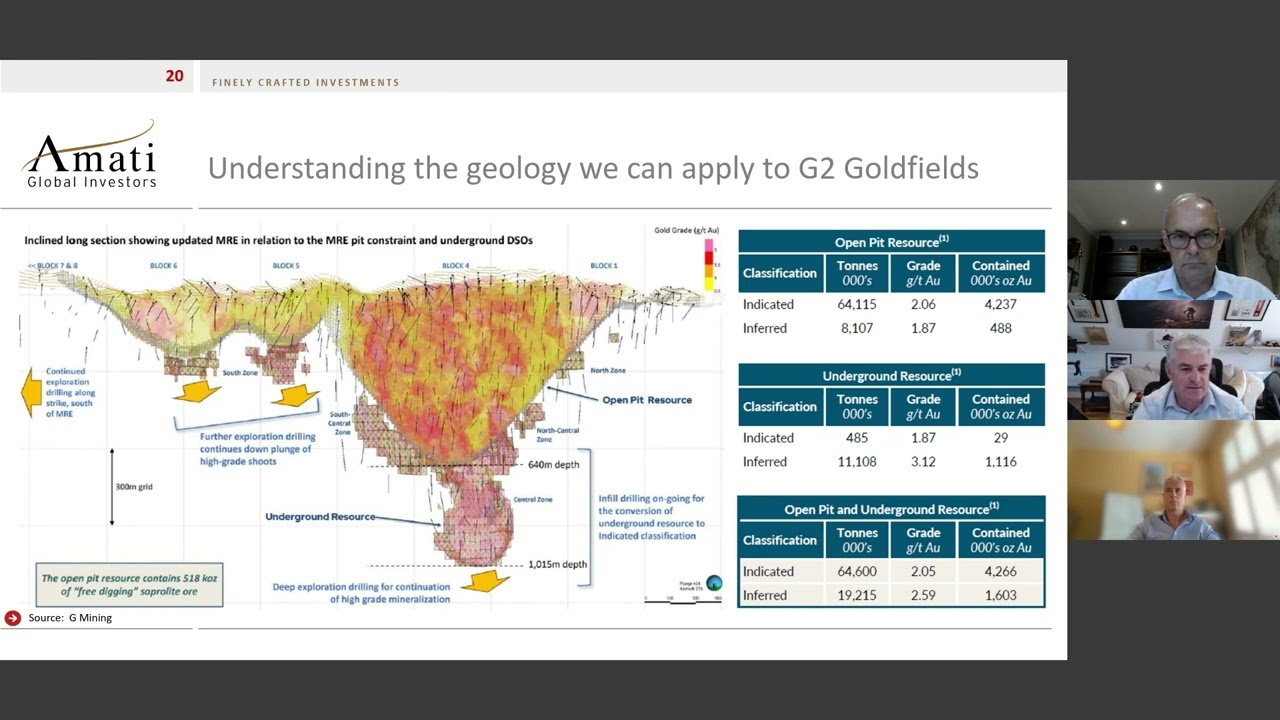Click combined indicated tonnes 64,600
1280x720 pixels.
857,571
